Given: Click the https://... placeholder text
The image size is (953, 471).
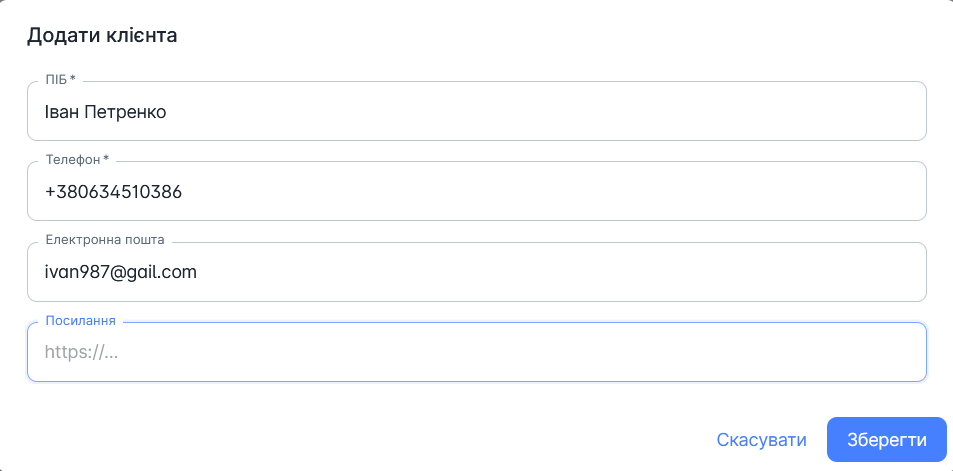Looking at the screenshot, I should [81, 352].
